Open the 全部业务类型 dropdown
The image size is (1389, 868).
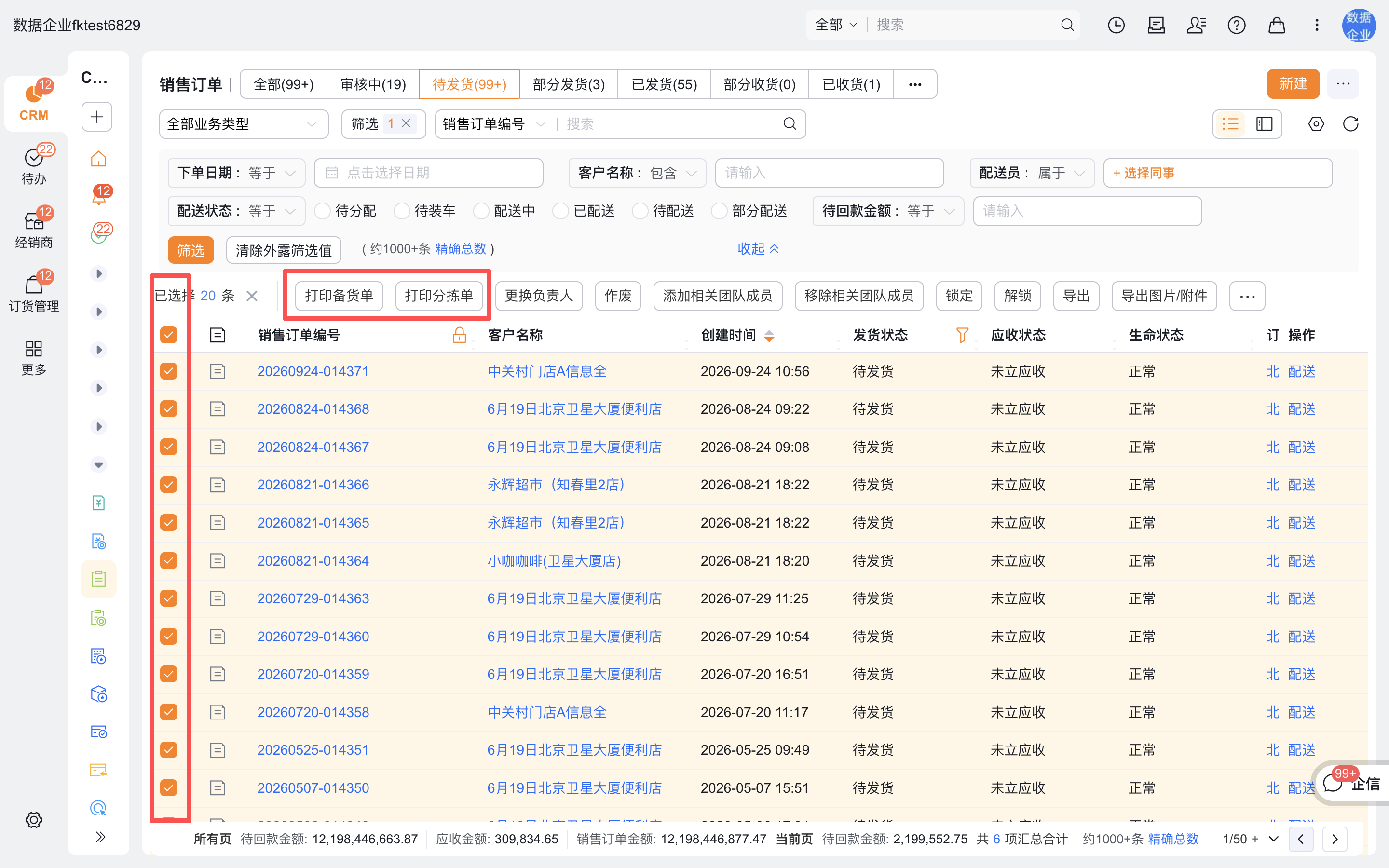click(x=244, y=124)
